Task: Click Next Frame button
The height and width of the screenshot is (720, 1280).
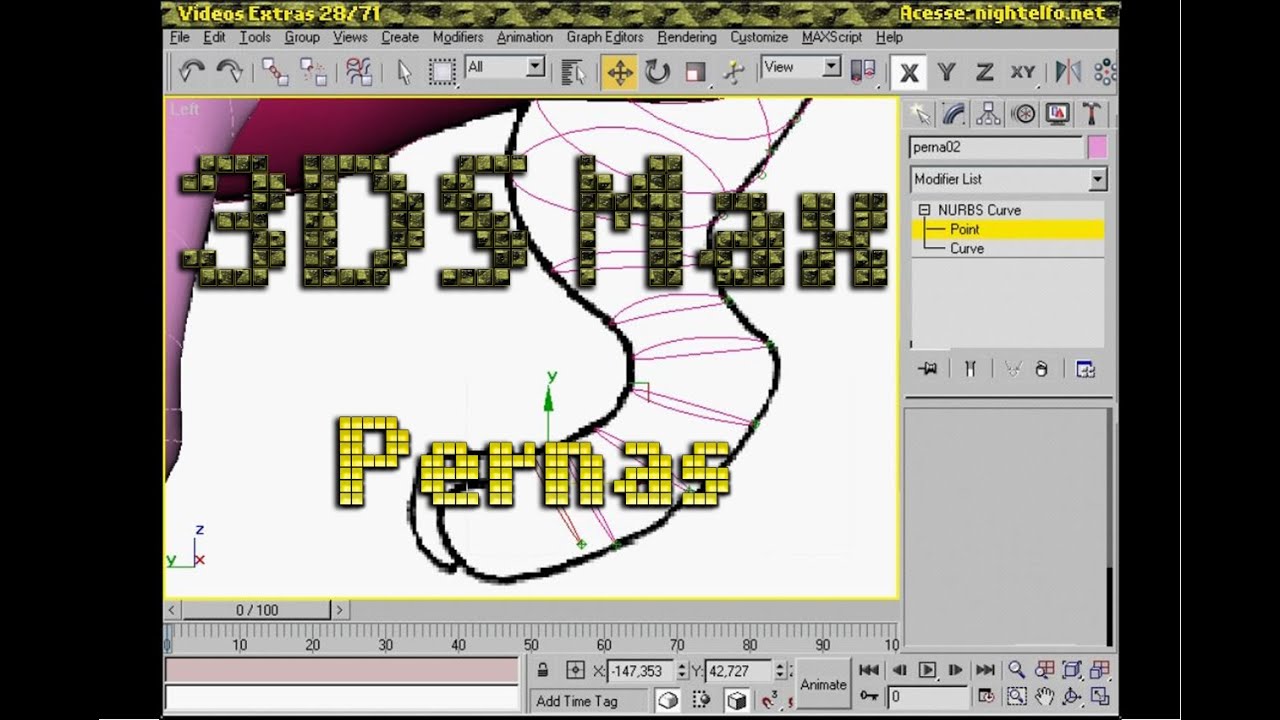Action: click(x=956, y=670)
